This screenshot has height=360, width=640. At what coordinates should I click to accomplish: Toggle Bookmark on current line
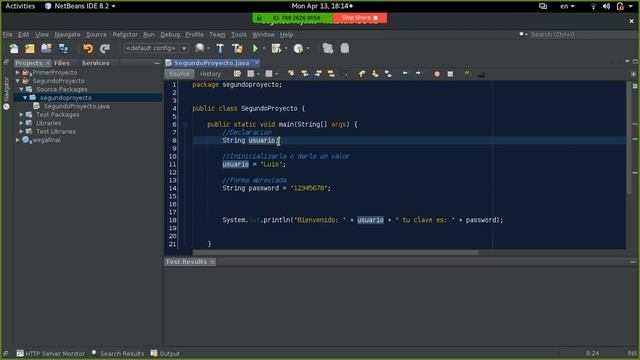point(388,74)
